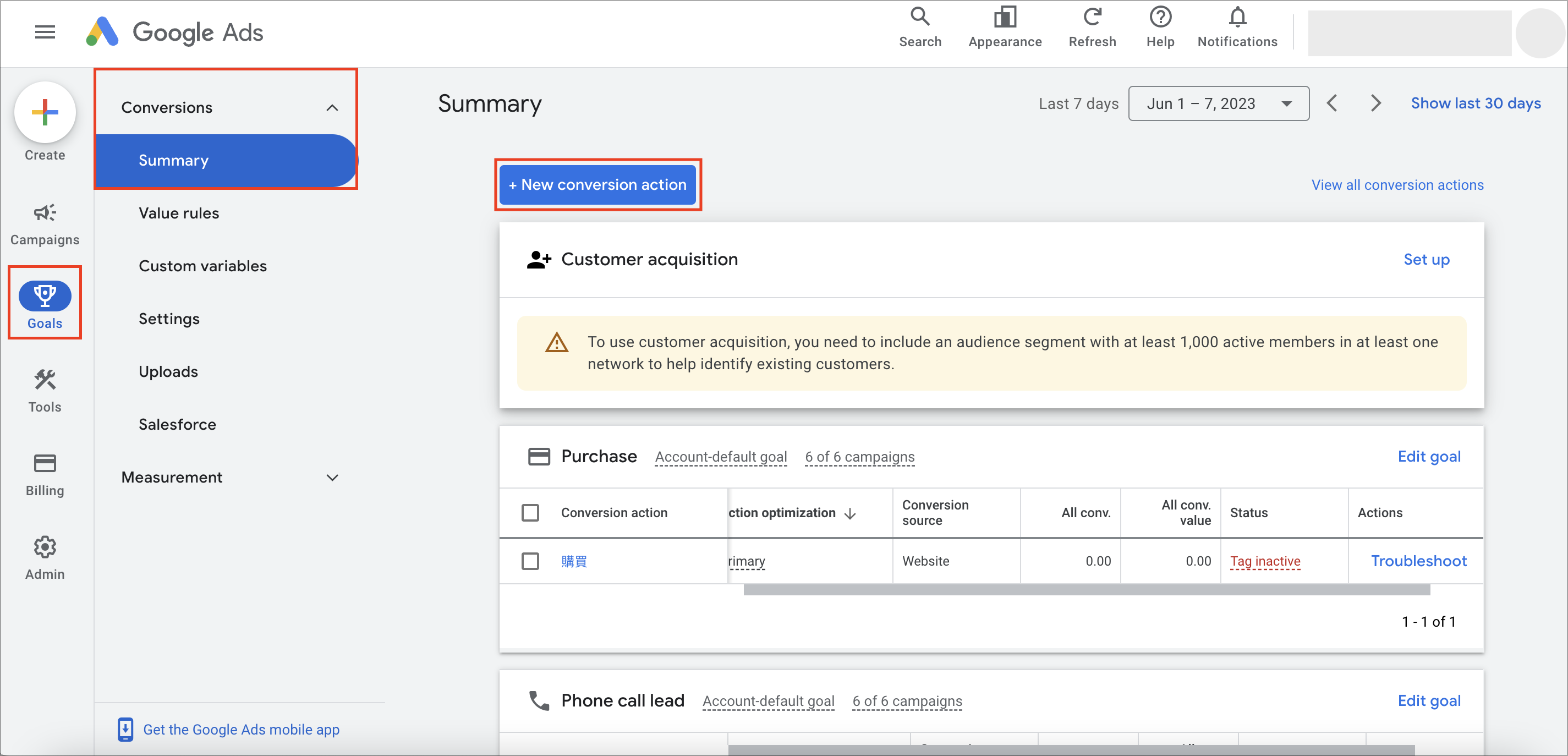
Task: Open the Appearance settings icon
Action: (1005, 17)
